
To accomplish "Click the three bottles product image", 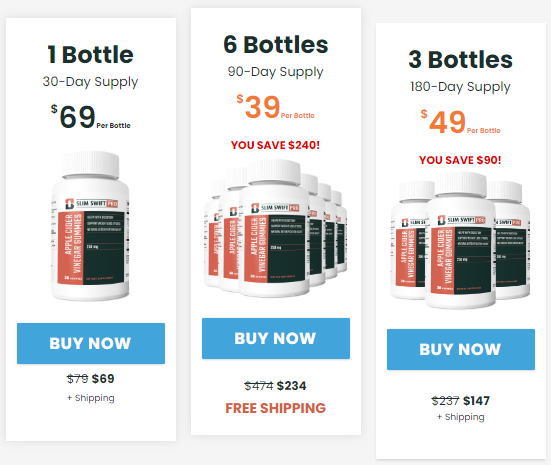I will (x=460, y=241).
